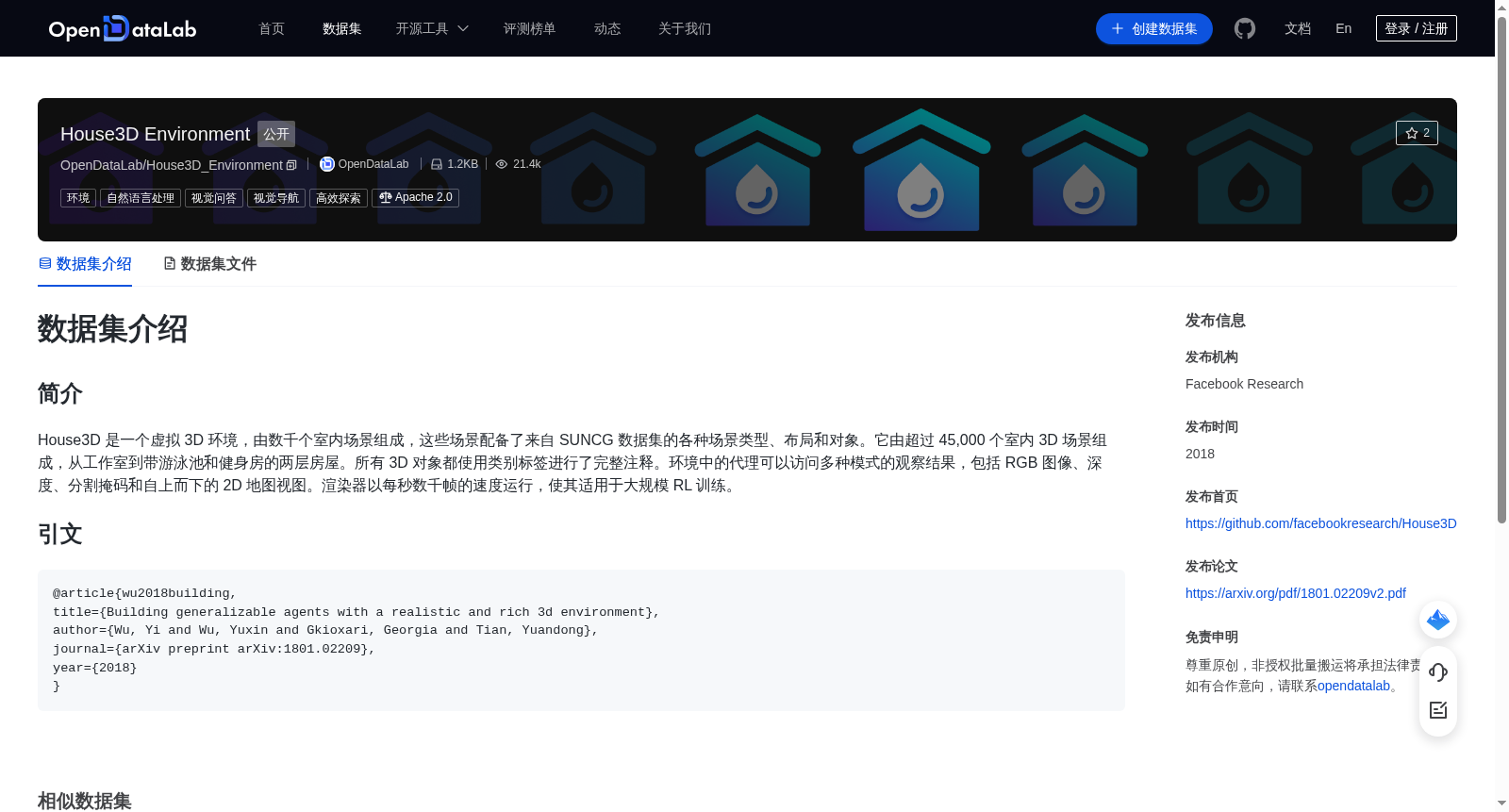The height and width of the screenshot is (812, 1509).
Task: Open the blue bird floating assistant icon
Action: (x=1438, y=620)
